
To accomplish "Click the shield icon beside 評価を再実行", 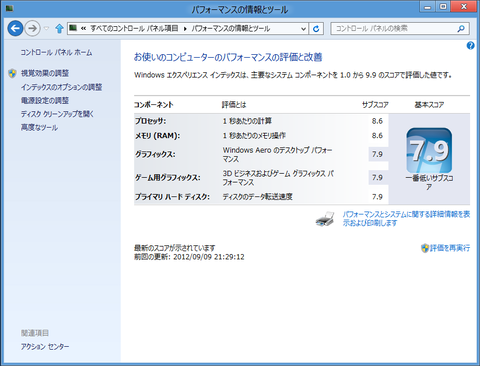I will 425,248.
